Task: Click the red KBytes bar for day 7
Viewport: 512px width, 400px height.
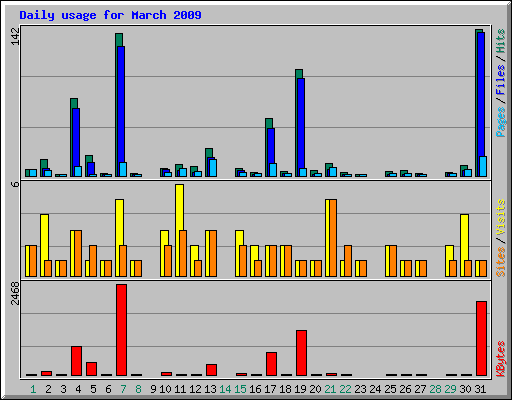Action: point(121,330)
